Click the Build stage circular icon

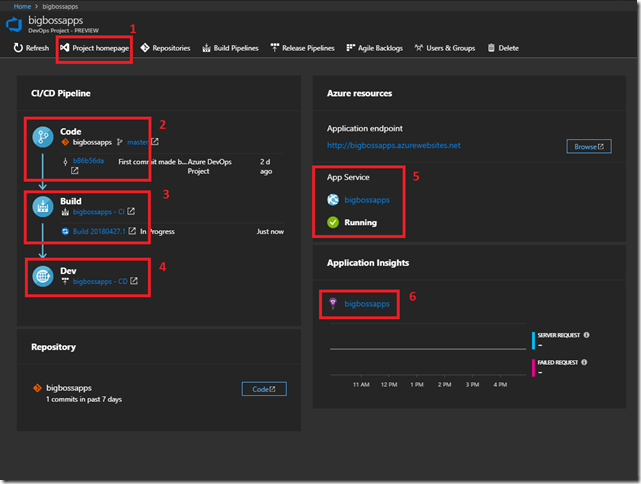pos(43,206)
